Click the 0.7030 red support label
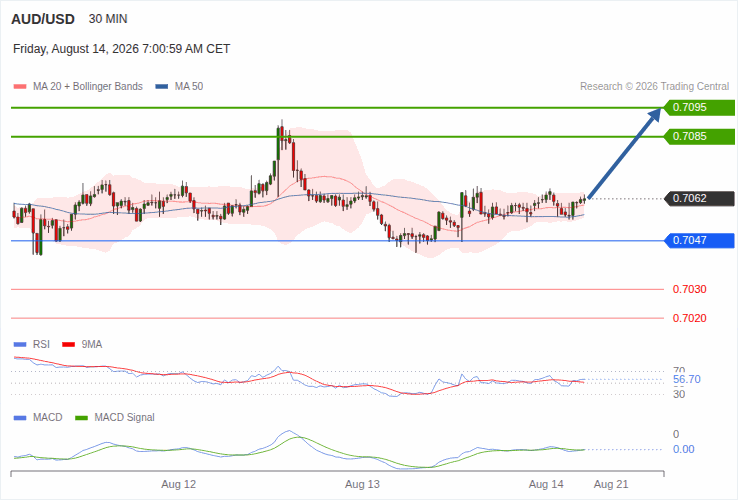The width and height of the screenshot is (738, 500). click(x=690, y=290)
